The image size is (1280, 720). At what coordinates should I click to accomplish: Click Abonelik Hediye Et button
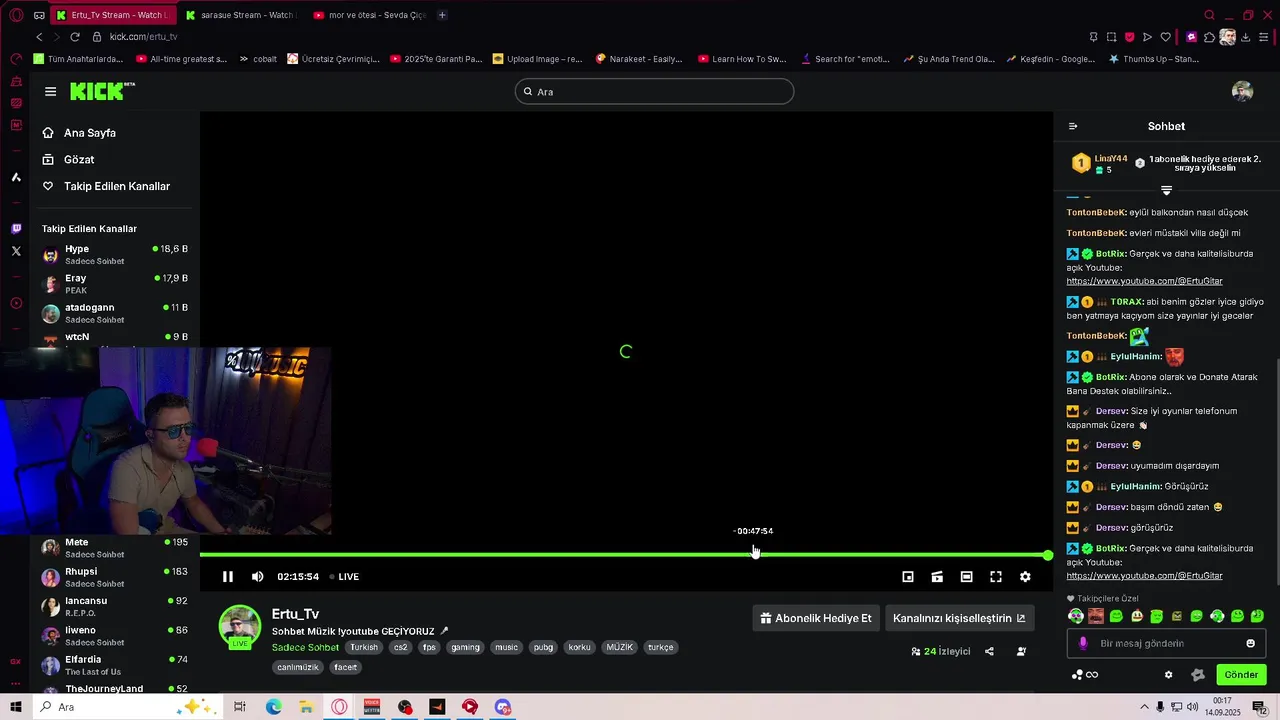point(816,618)
